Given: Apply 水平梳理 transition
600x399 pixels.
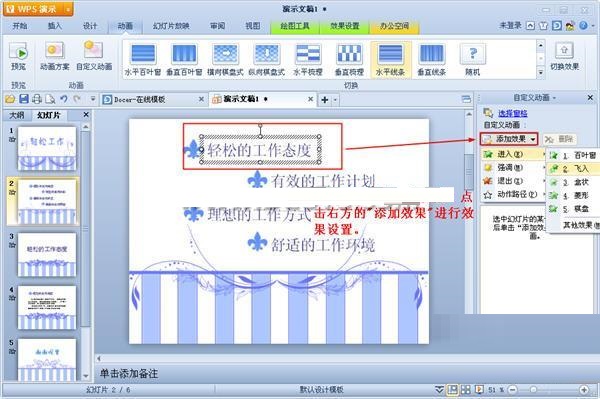Looking at the screenshot, I should pos(308,59).
